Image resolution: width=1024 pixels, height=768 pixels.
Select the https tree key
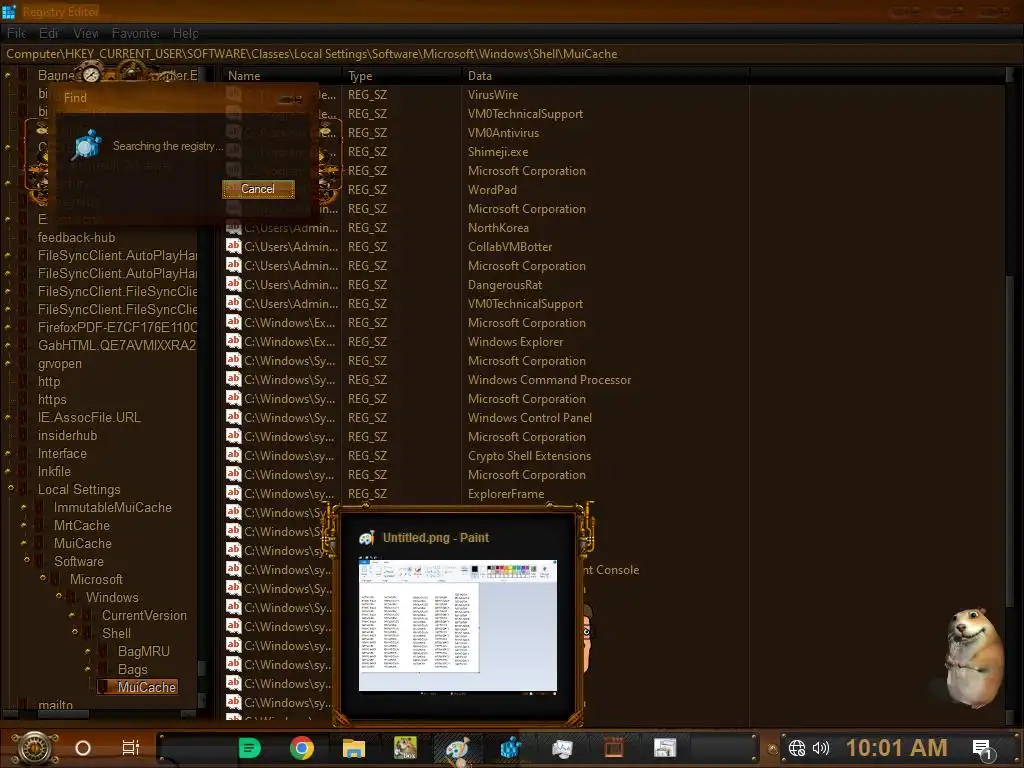52,400
